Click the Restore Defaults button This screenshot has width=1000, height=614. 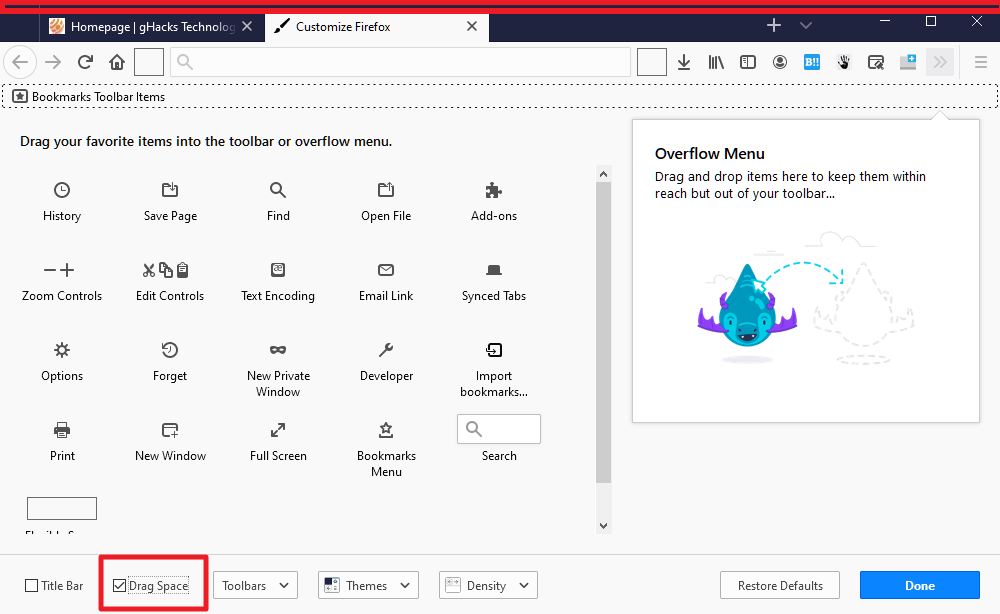(x=780, y=585)
